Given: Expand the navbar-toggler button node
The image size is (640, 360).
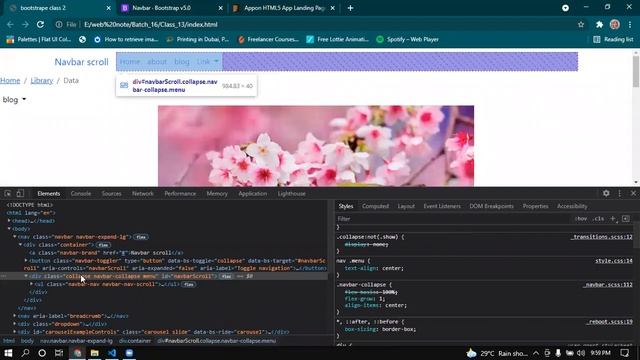Looking at the screenshot, I should tap(26, 260).
